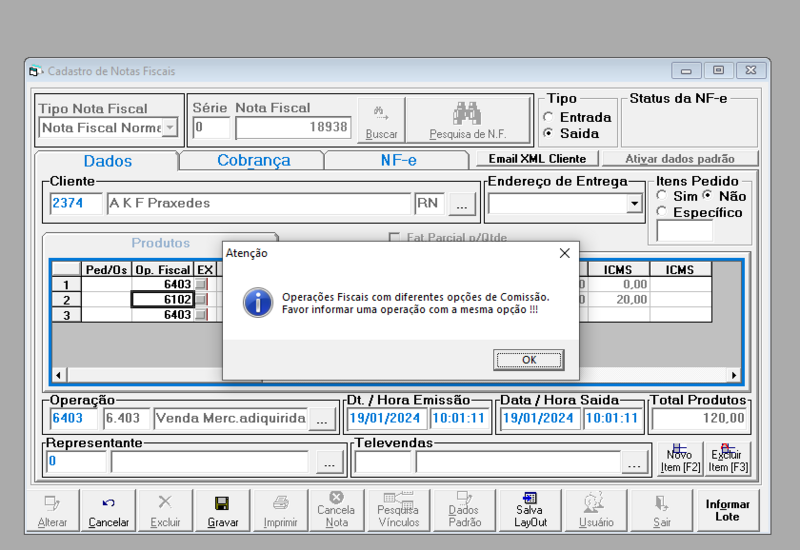Select the Produtos tab
The image size is (800, 550).
(161, 242)
